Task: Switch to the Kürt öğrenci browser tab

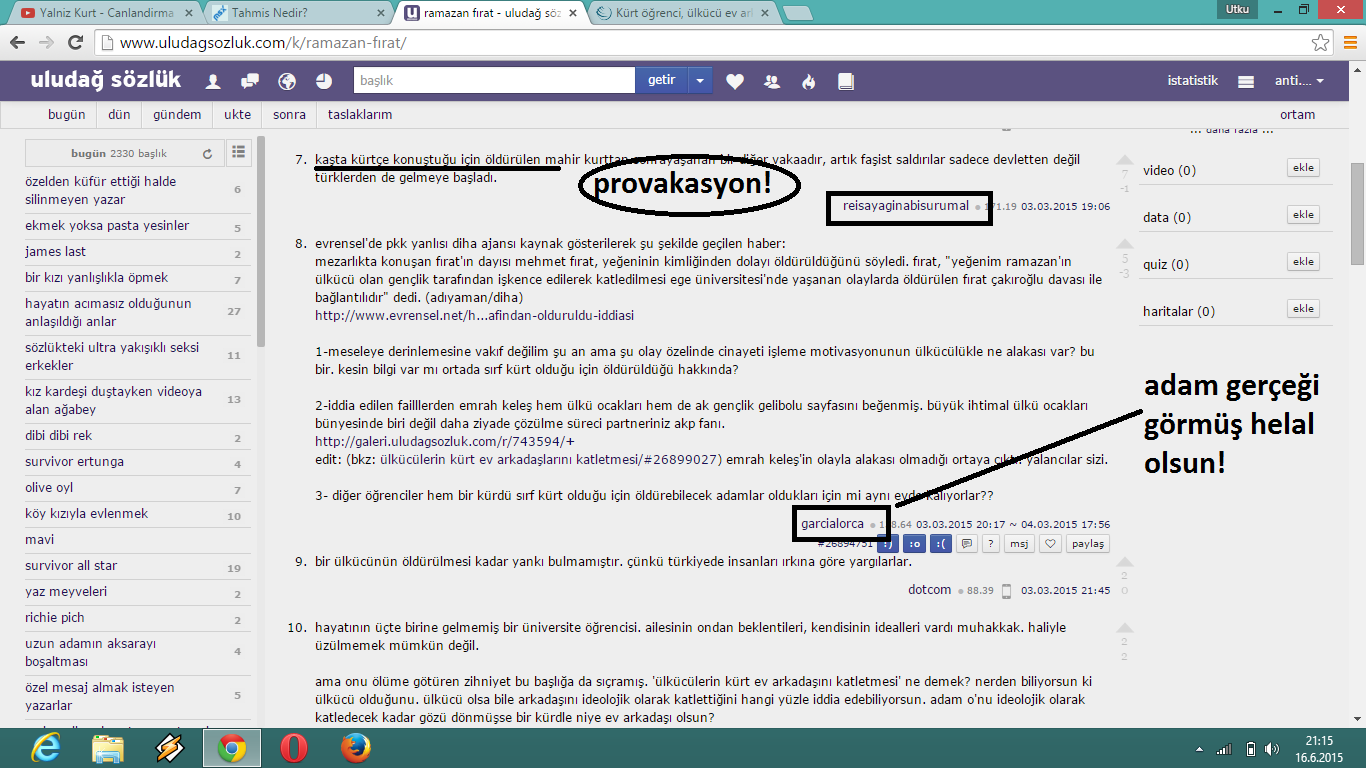Action: 680,13
